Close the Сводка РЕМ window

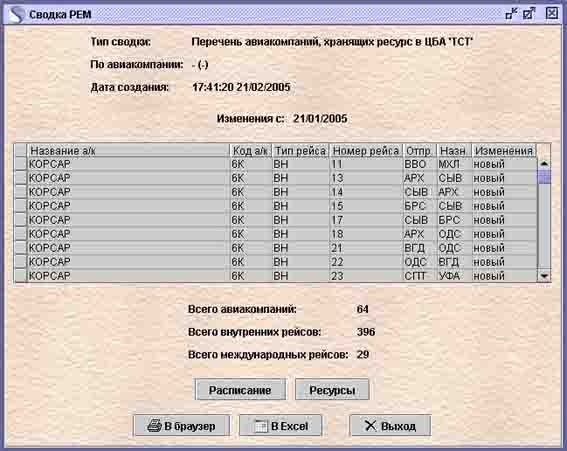[x=552, y=14]
